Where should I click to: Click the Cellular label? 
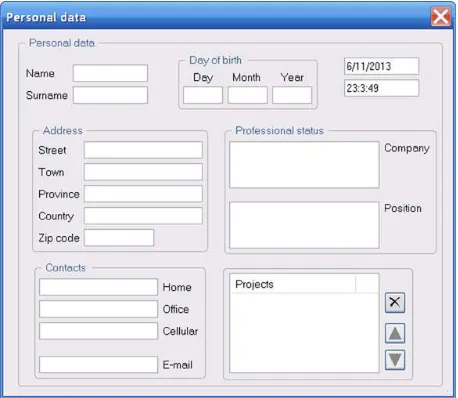[180, 331]
